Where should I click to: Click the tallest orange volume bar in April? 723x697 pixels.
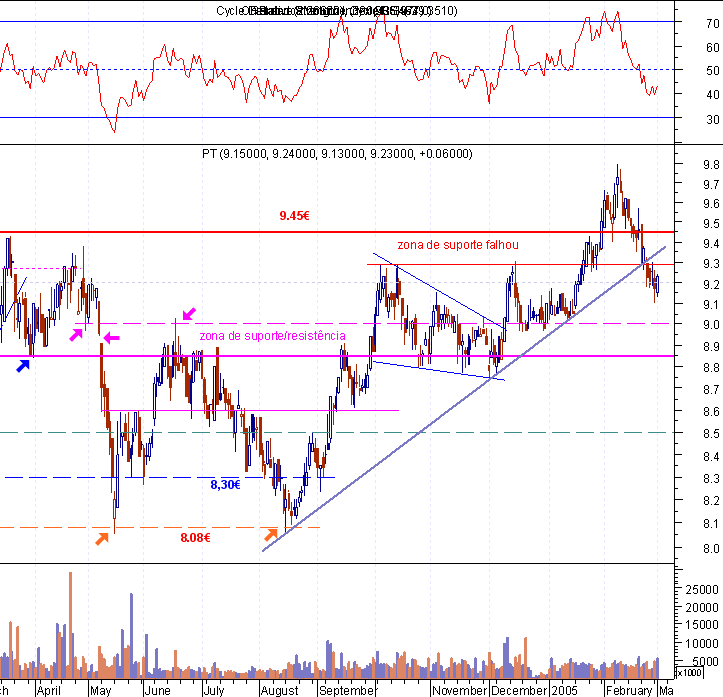click(71, 626)
